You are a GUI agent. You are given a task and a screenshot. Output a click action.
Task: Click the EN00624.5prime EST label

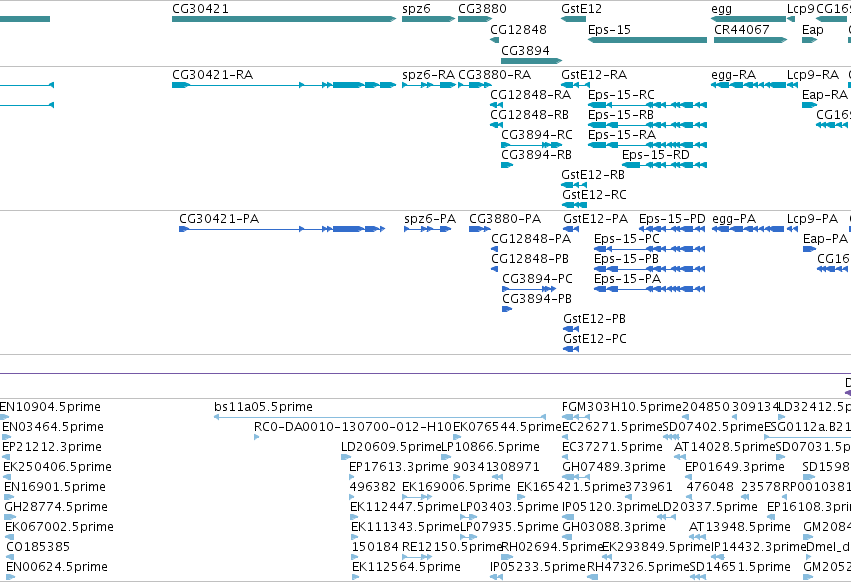tap(57, 567)
